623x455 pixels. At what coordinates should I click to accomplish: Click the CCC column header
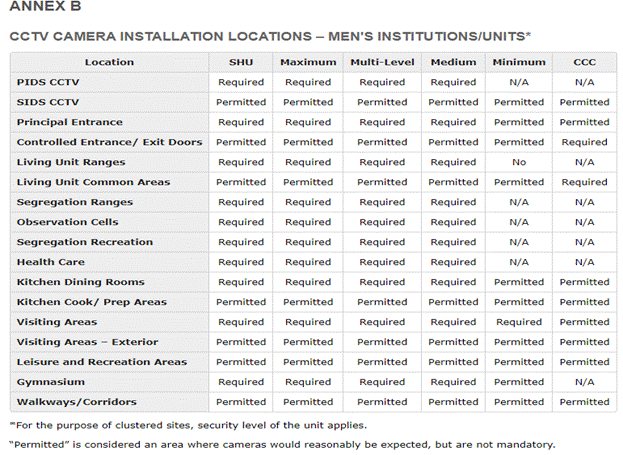pos(584,62)
